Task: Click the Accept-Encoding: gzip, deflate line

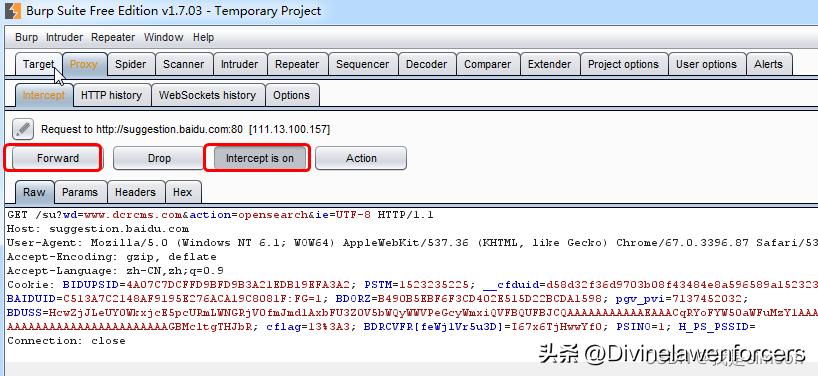Action: pyautogui.click(x=112, y=257)
